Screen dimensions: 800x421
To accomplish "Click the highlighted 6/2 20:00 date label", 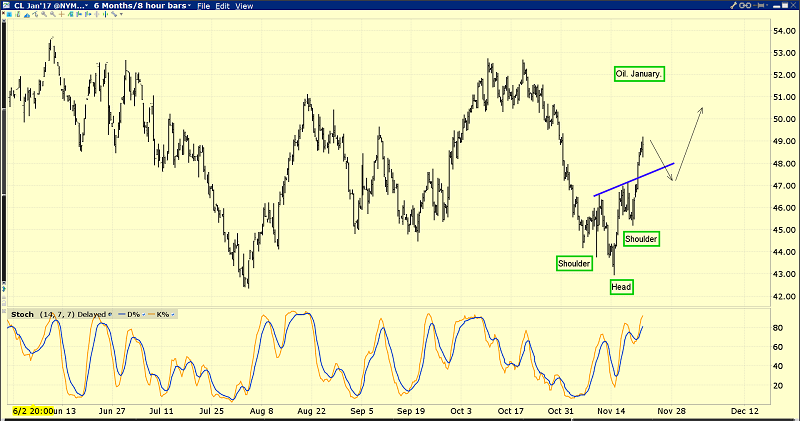I will pyautogui.click(x=28, y=411).
